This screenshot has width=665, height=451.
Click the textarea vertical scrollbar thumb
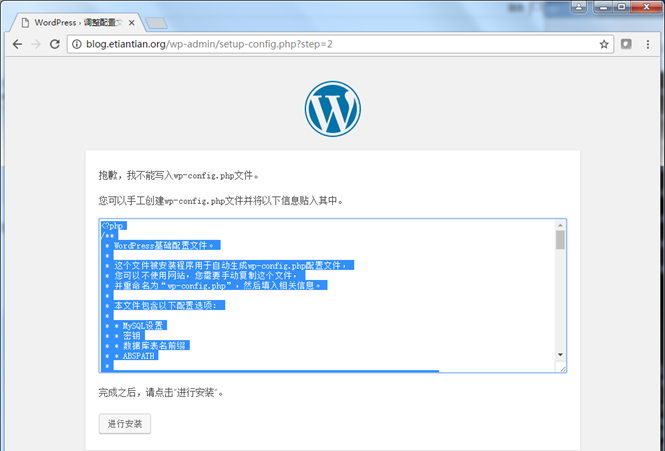(x=560, y=240)
